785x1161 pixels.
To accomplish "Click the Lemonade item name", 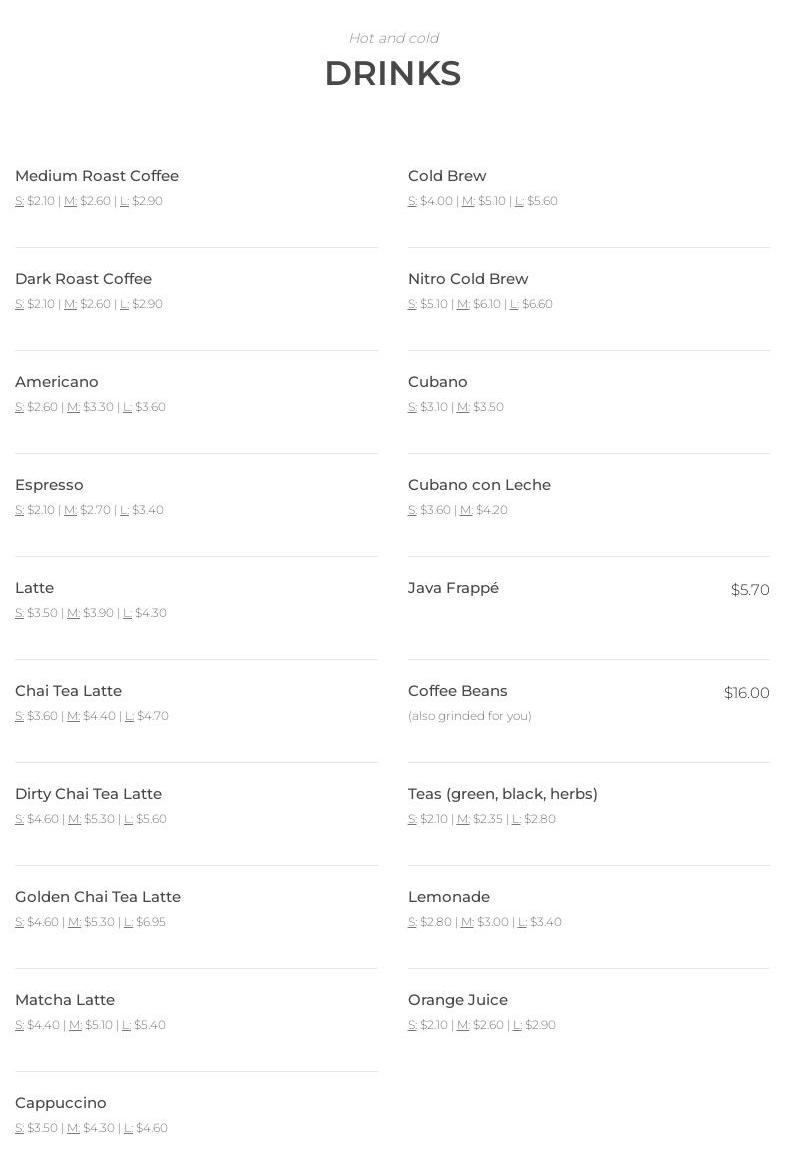I will [x=449, y=897].
